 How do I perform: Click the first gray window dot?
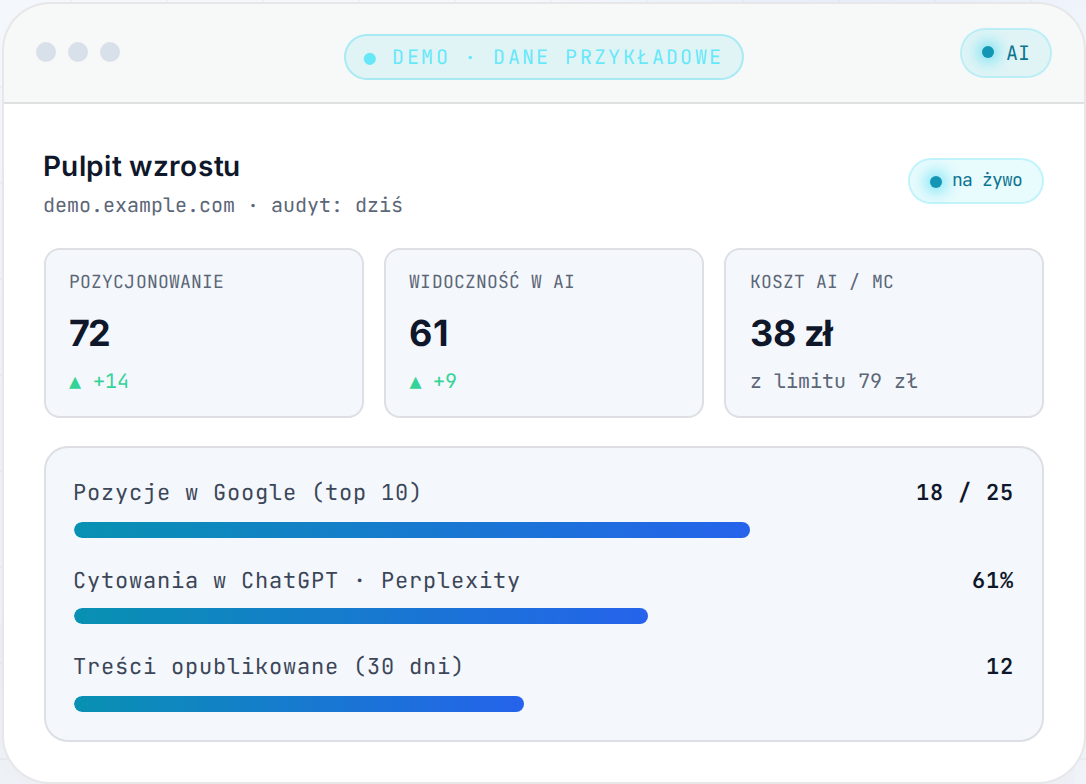pos(46,52)
